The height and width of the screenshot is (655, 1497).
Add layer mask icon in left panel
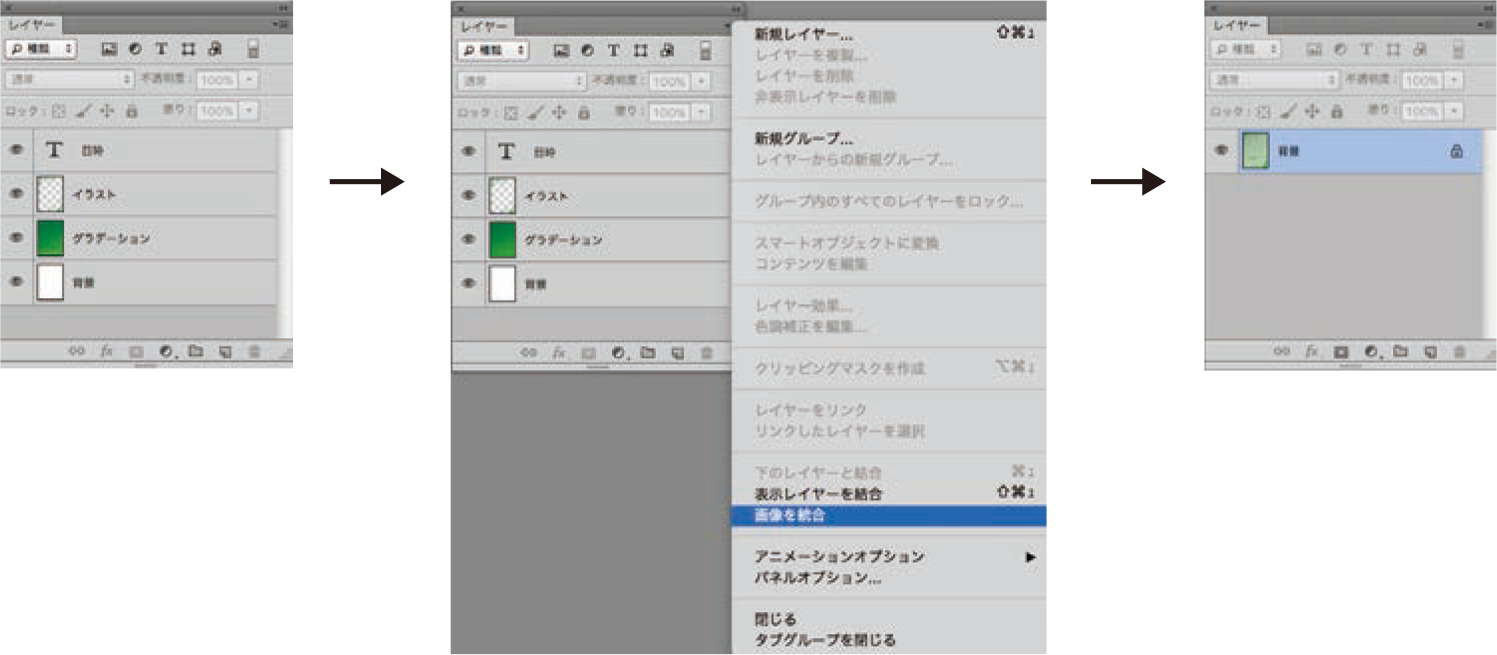click(x=137, y=351)
